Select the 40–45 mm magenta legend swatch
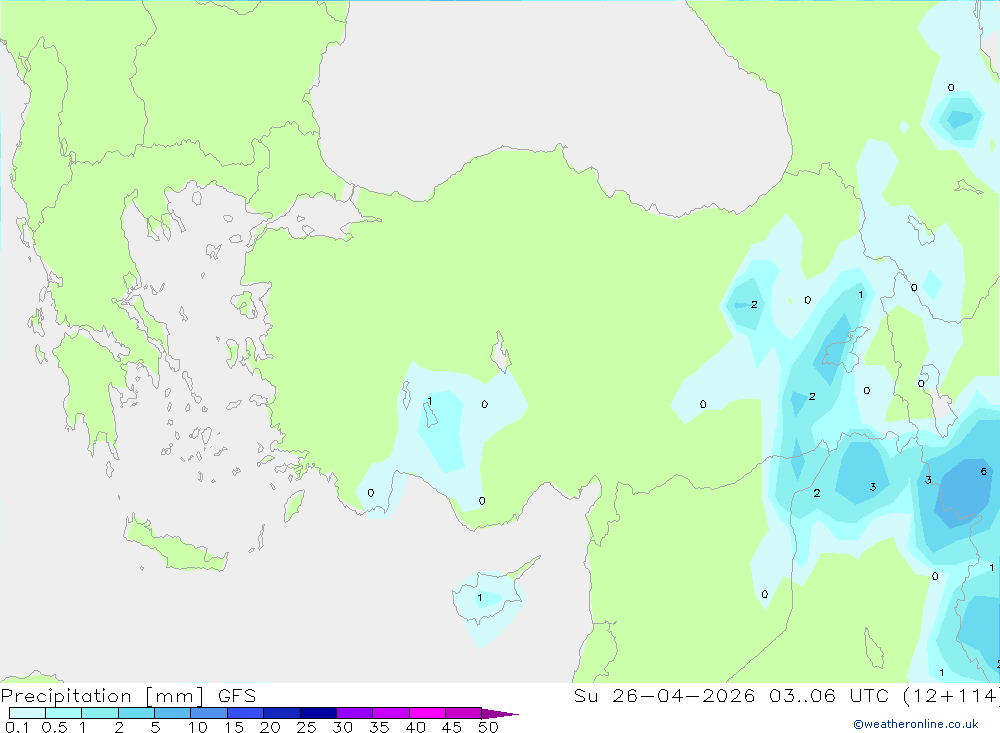The image size is (1000, 733). (x=427, y=713)
